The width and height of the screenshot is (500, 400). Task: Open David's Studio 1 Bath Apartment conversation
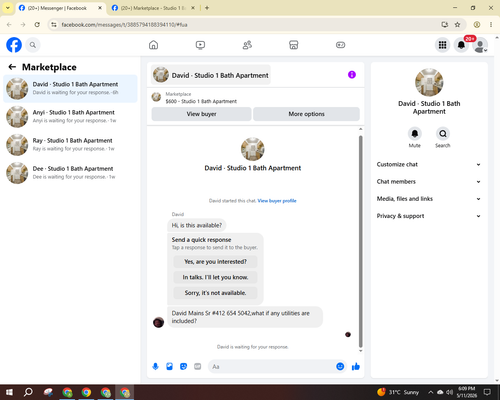[70, 88]
